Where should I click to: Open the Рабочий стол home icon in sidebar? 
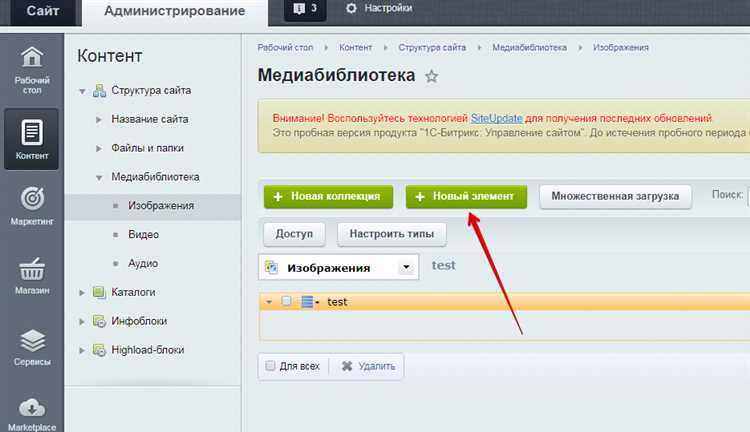(32, 57)
